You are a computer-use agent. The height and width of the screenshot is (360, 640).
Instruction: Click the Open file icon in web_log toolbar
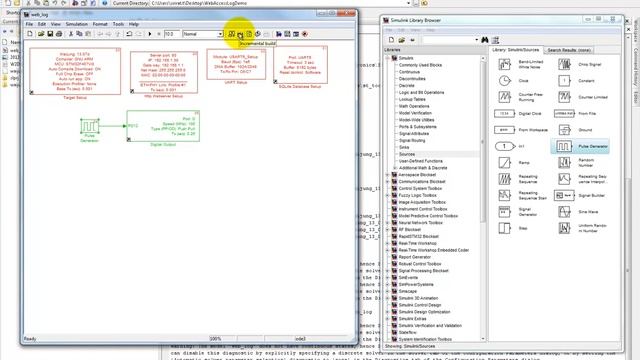point(41,34)
